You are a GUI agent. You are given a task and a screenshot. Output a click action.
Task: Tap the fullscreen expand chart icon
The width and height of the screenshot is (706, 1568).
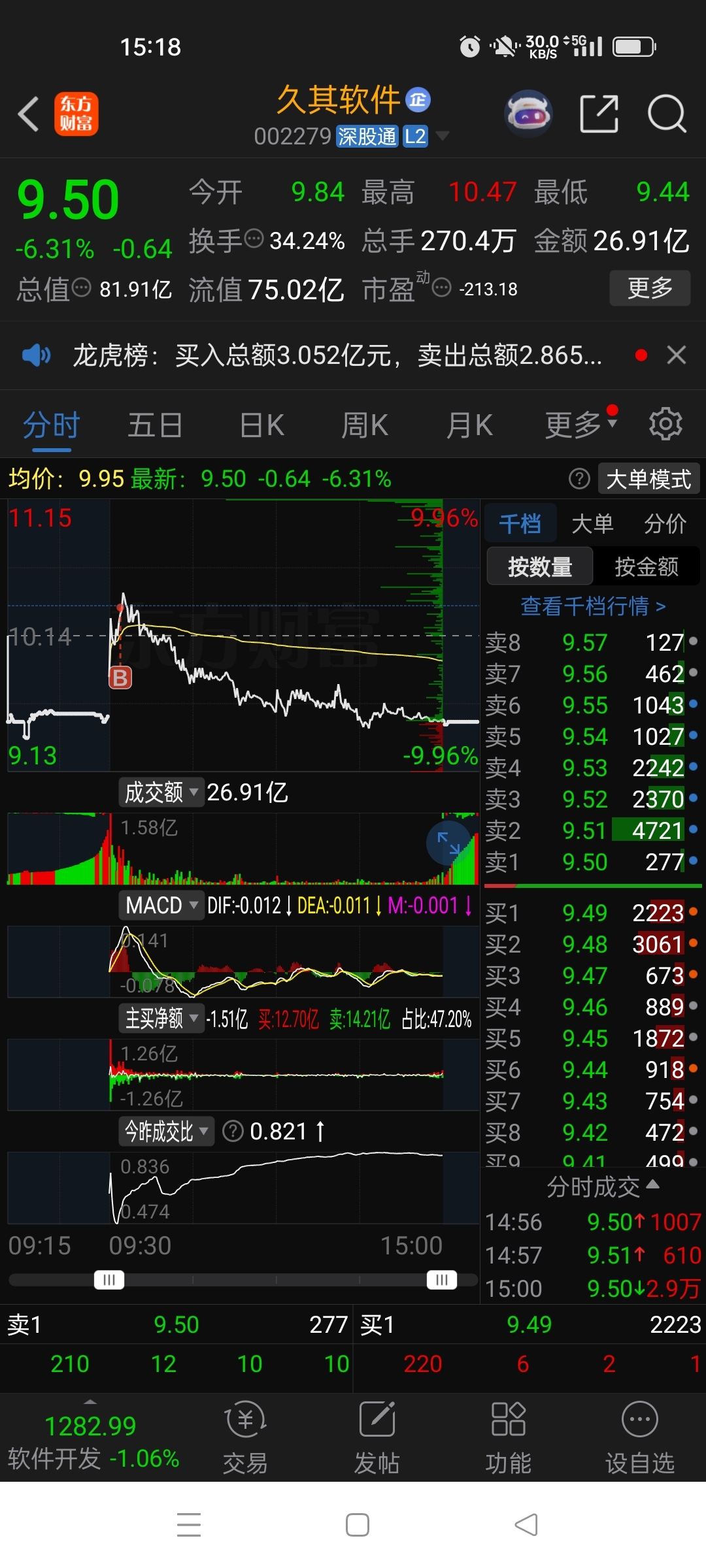pyautogui.click(x=448, y=843)
